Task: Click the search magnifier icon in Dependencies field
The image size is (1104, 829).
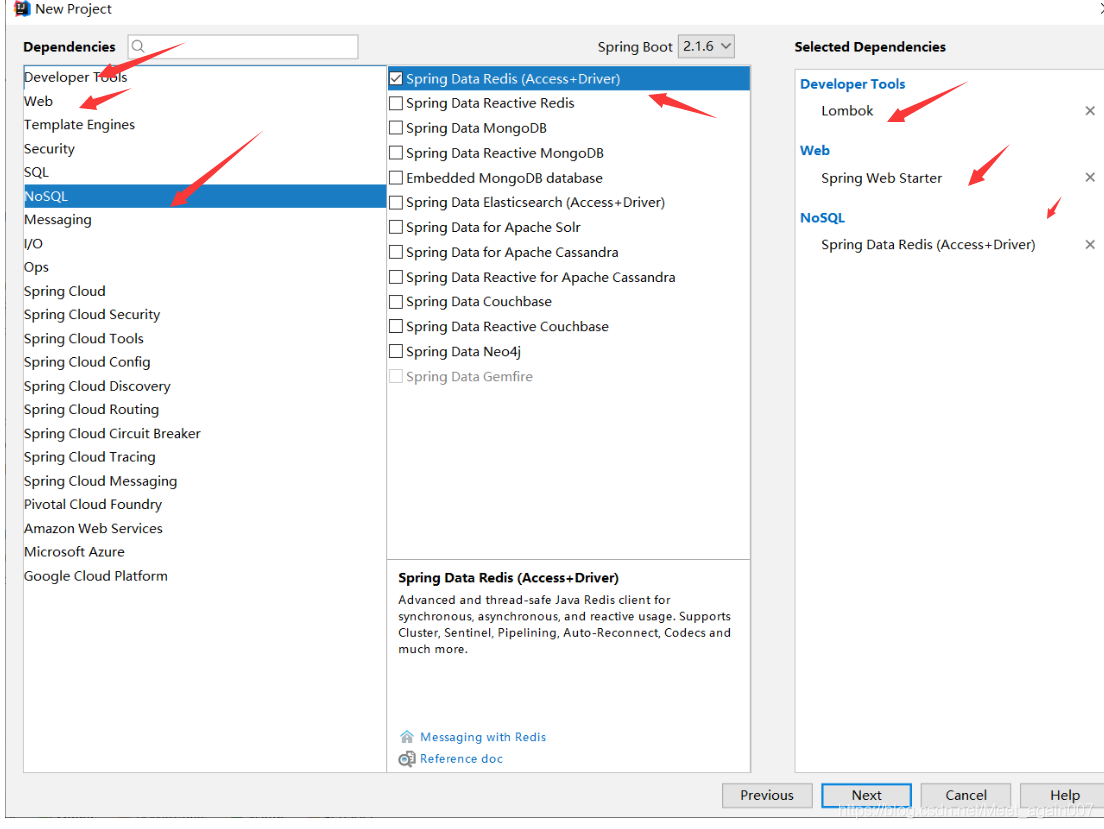Action: [x=138, y=46]
